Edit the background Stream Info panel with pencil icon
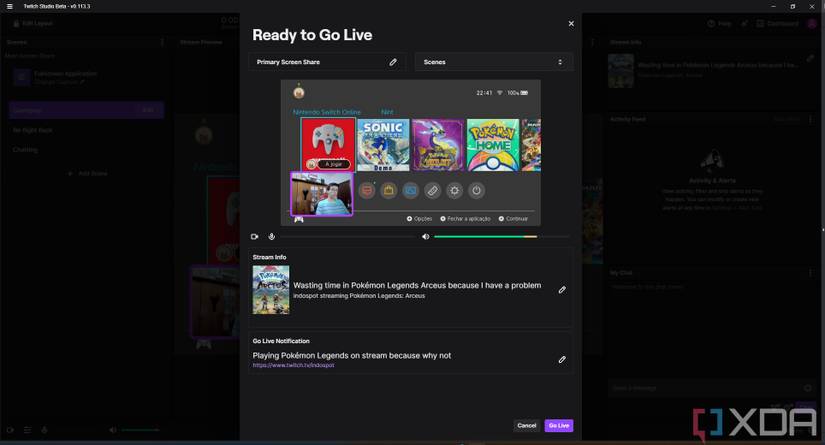 (811, 58)
